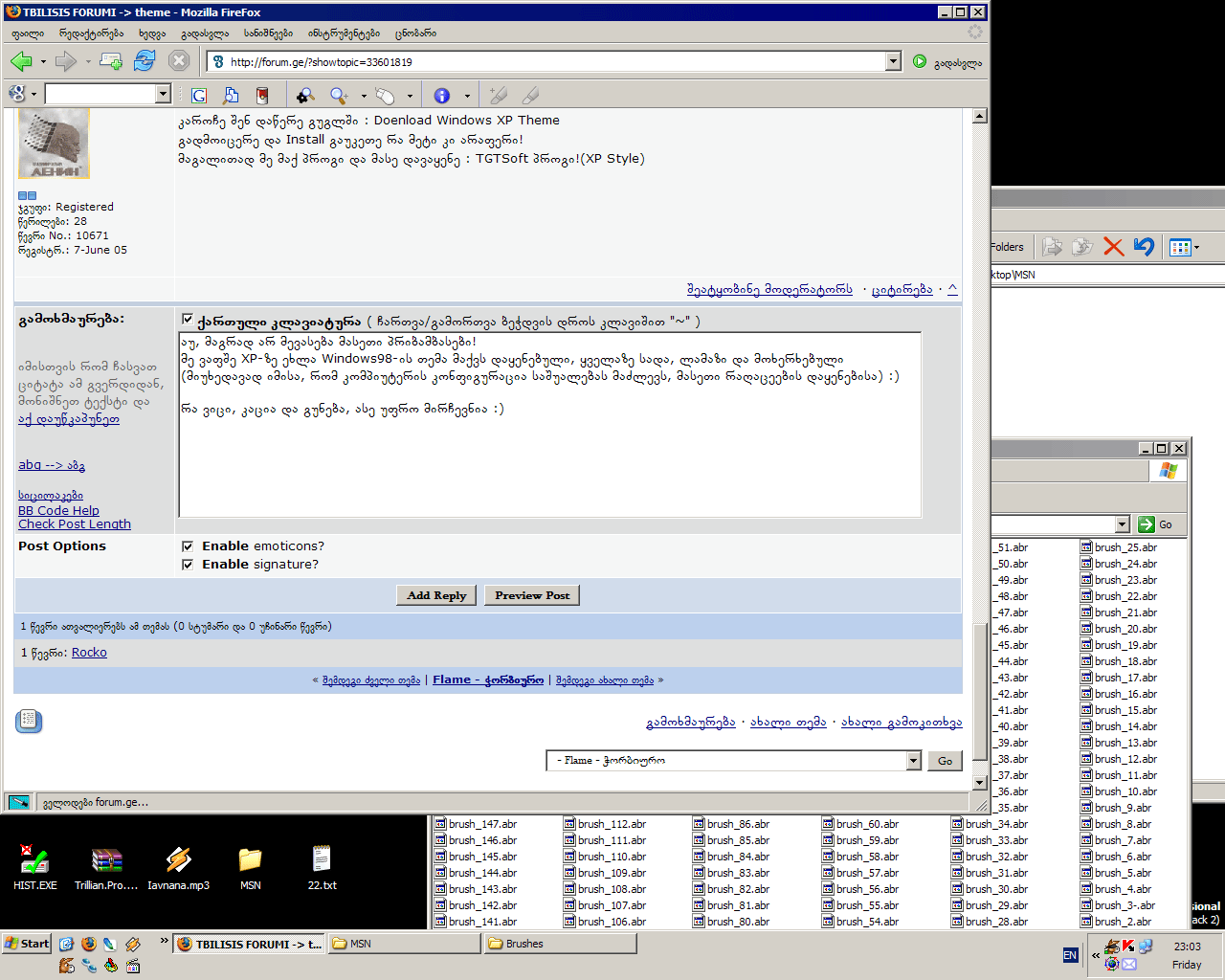Open the BB Code Help link
Screen dimensions: 1225x980
pos(58,511)
